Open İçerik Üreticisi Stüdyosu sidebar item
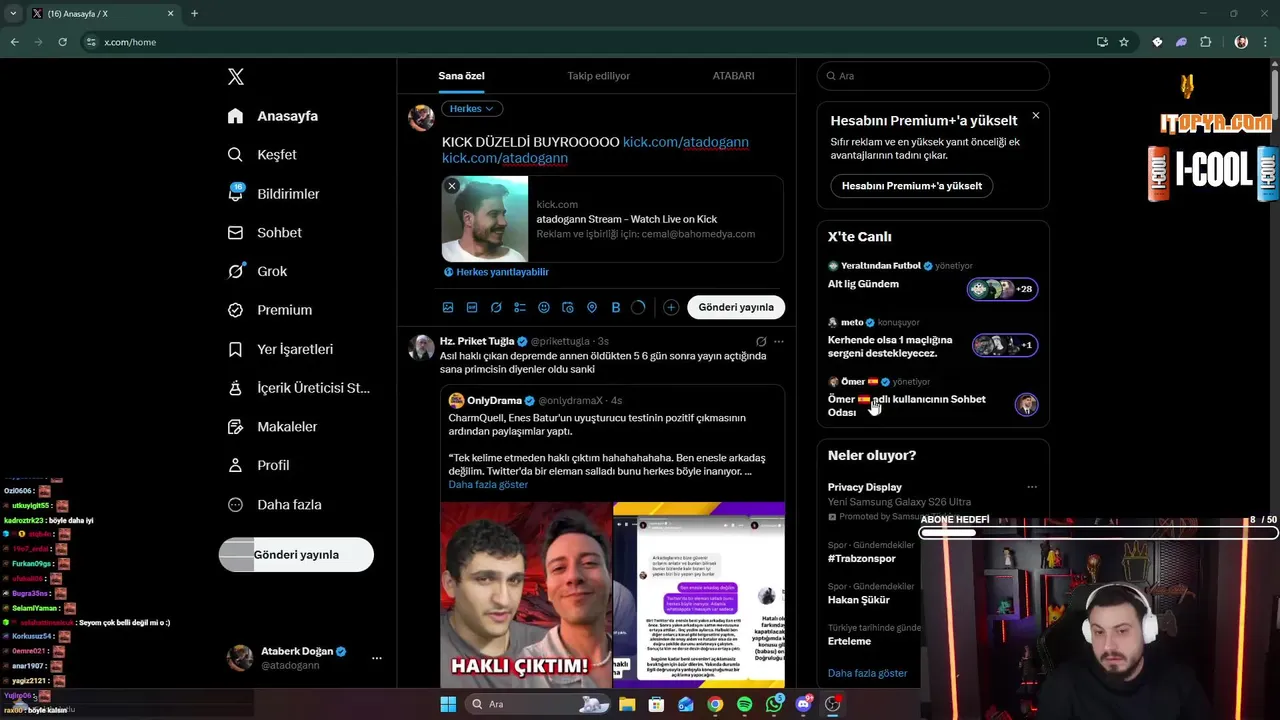 (299, 388)
